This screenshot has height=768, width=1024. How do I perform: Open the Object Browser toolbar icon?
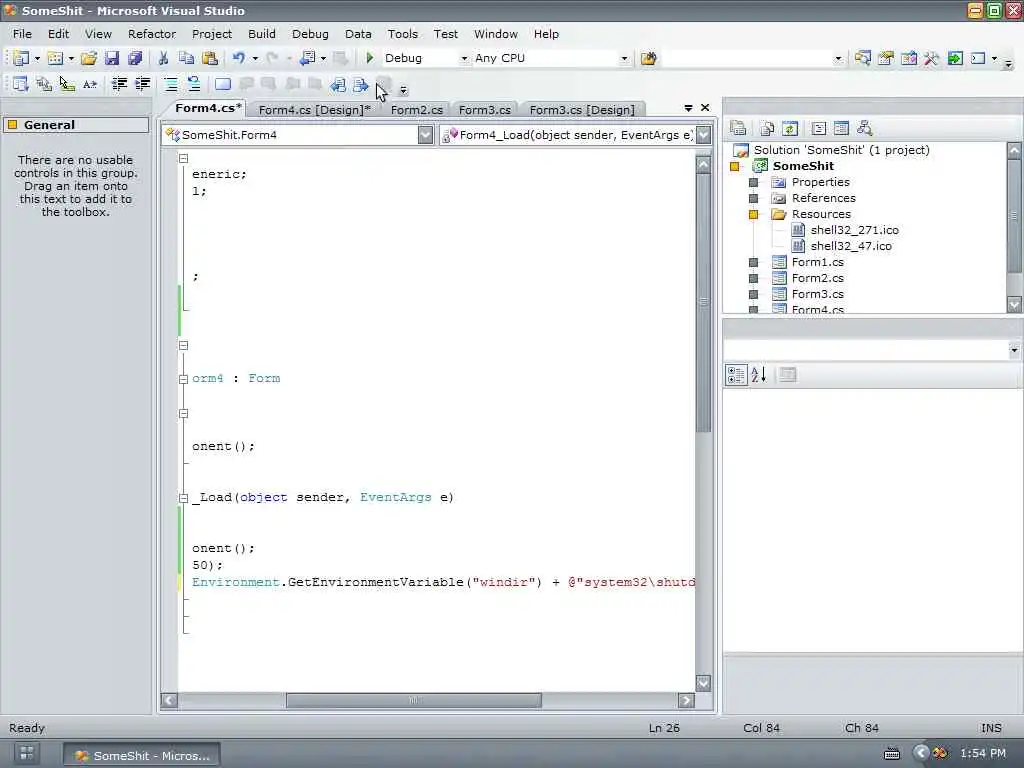(x=908, y=58)
